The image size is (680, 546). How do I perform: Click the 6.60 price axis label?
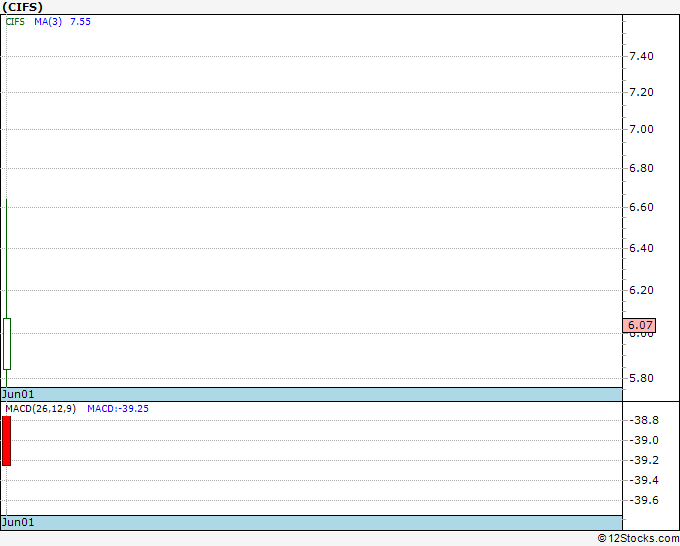coord(641,207)
